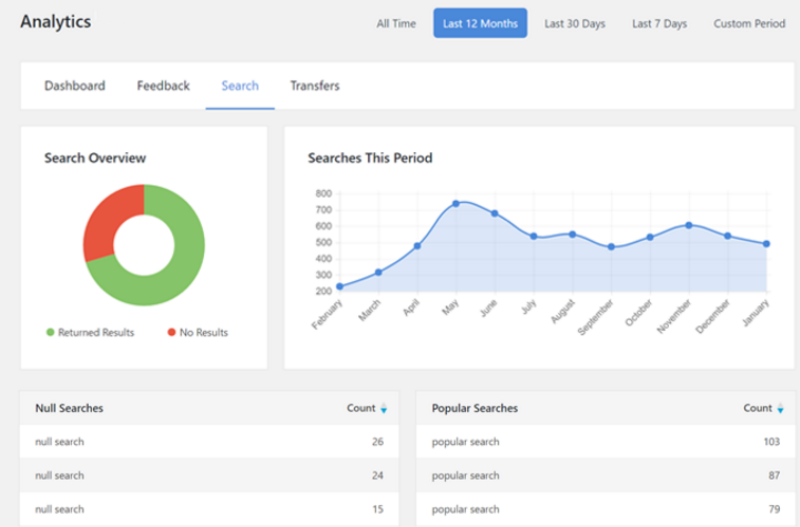Click the February data point on chart
Image resolution: width=800 pixels, height=527 pixels.
point(340,287)
